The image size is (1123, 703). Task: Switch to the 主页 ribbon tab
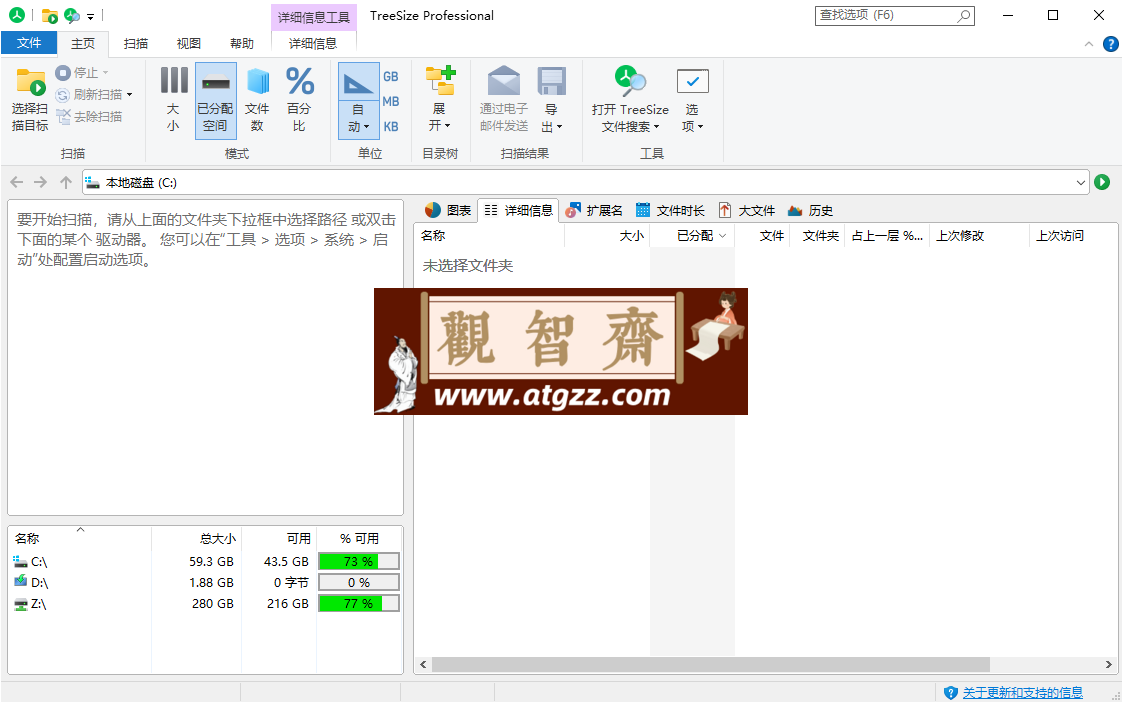click(x=83, y=44)
